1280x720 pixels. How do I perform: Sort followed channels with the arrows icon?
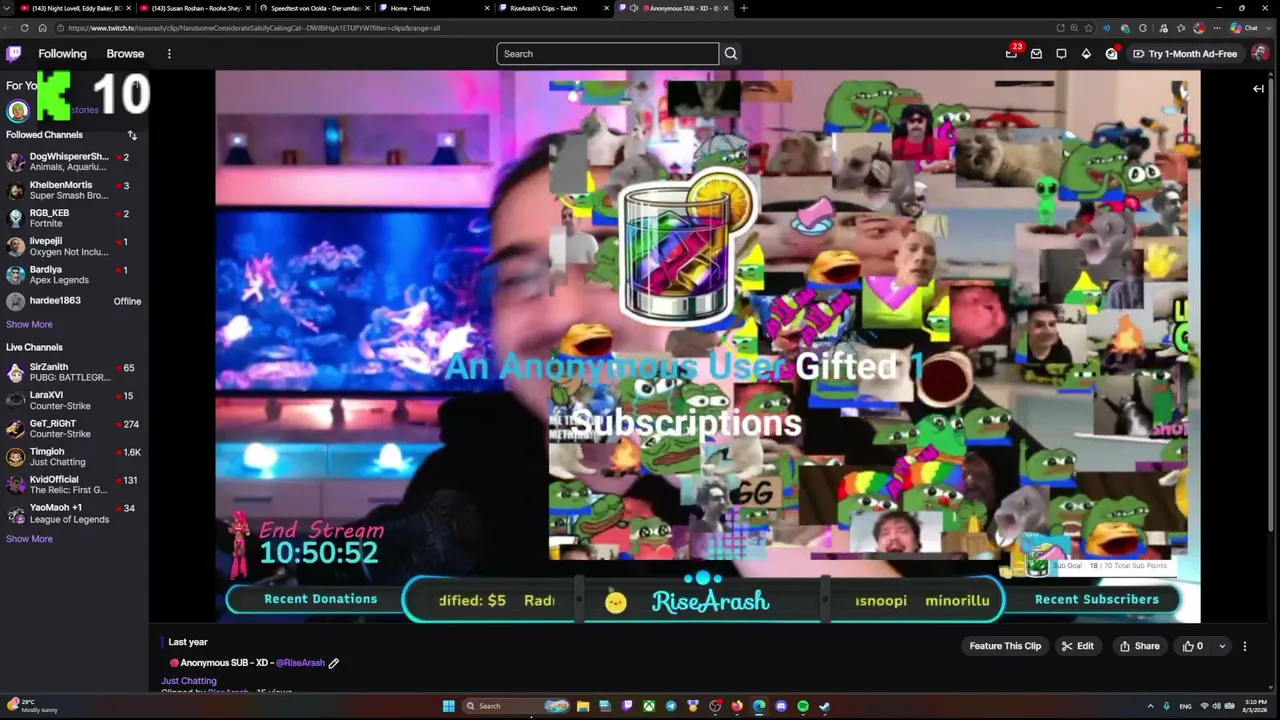pos(132,135)
